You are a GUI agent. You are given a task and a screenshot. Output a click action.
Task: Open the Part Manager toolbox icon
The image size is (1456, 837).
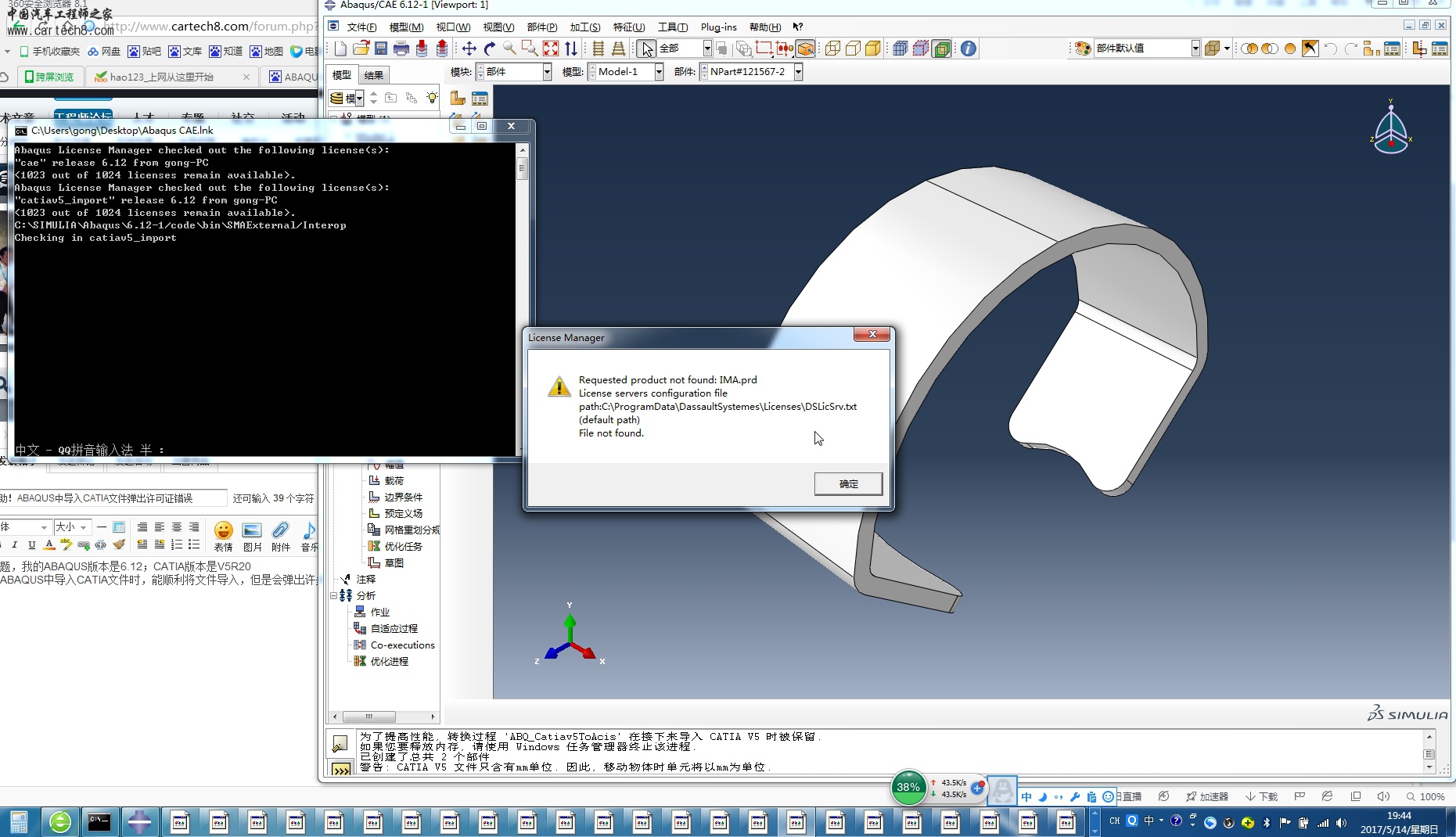click(x=480, y=98)
